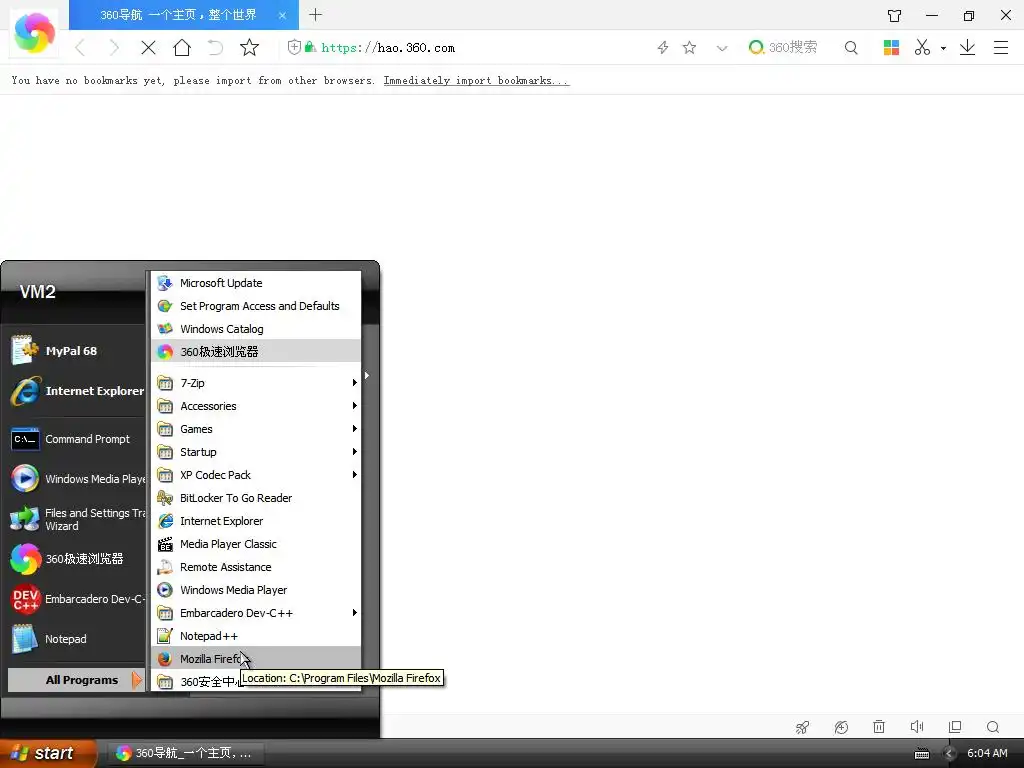1024x768 pixels.
Task: Open Windows Catalog menu entry
Action: click(x=256, y=328)
